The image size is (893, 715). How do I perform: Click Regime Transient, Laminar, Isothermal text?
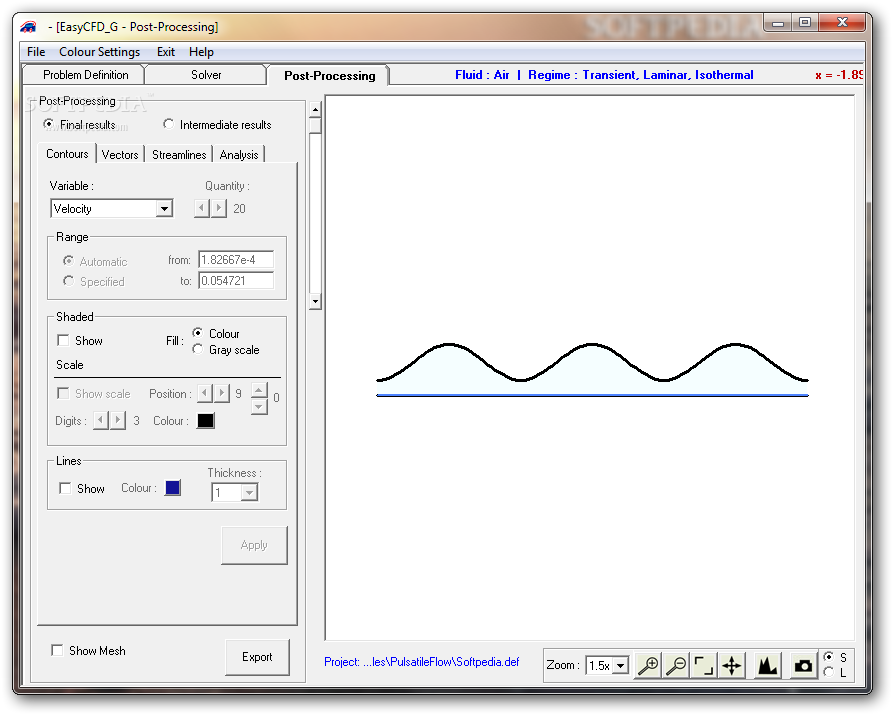tap(641, 75)
